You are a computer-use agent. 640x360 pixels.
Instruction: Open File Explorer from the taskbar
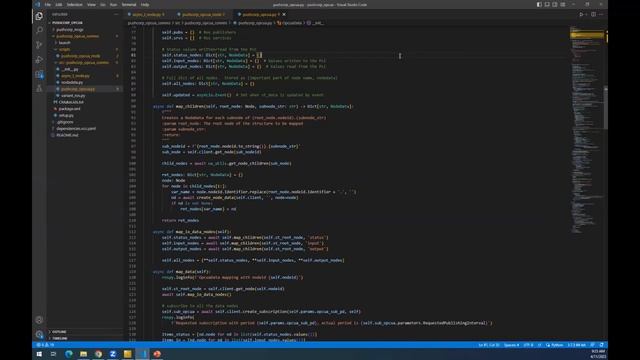tap(83, 354)
